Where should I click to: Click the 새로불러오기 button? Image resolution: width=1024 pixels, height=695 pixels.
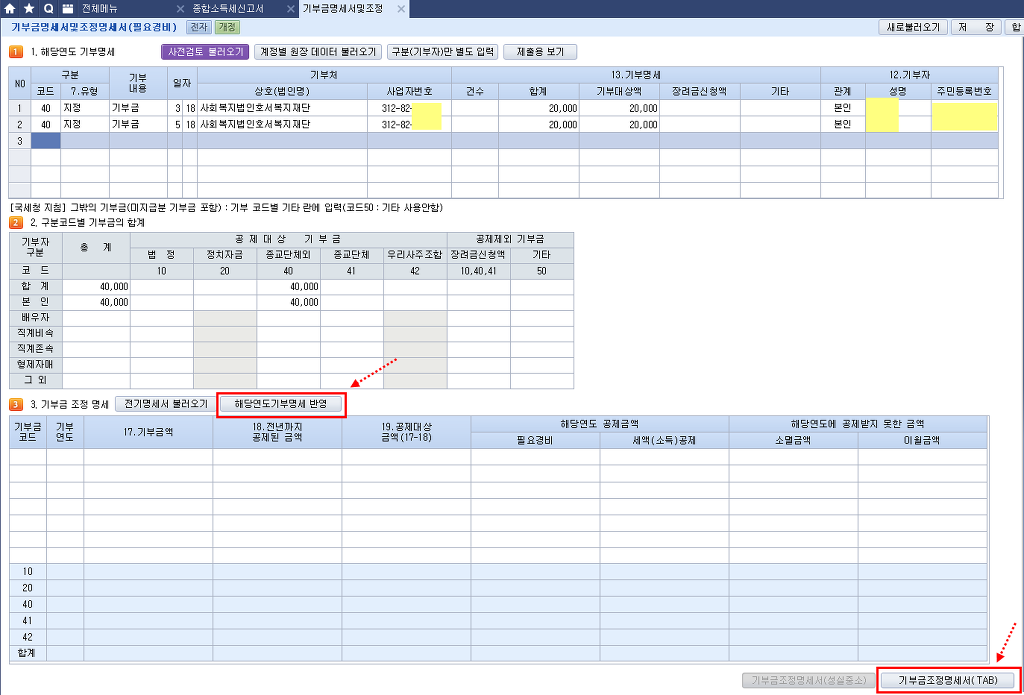[913, 27]
